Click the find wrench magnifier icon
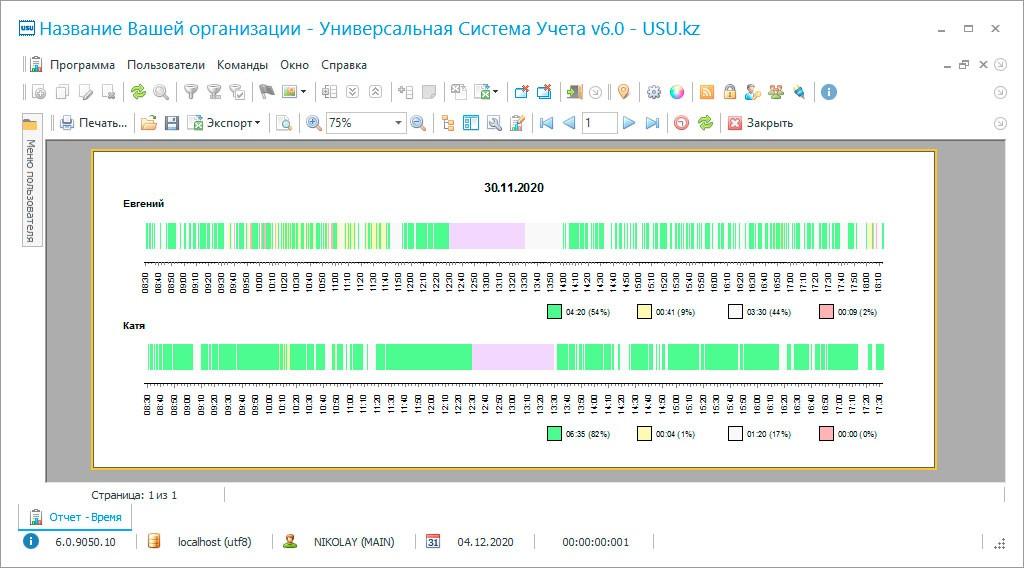 click(494, 123)
